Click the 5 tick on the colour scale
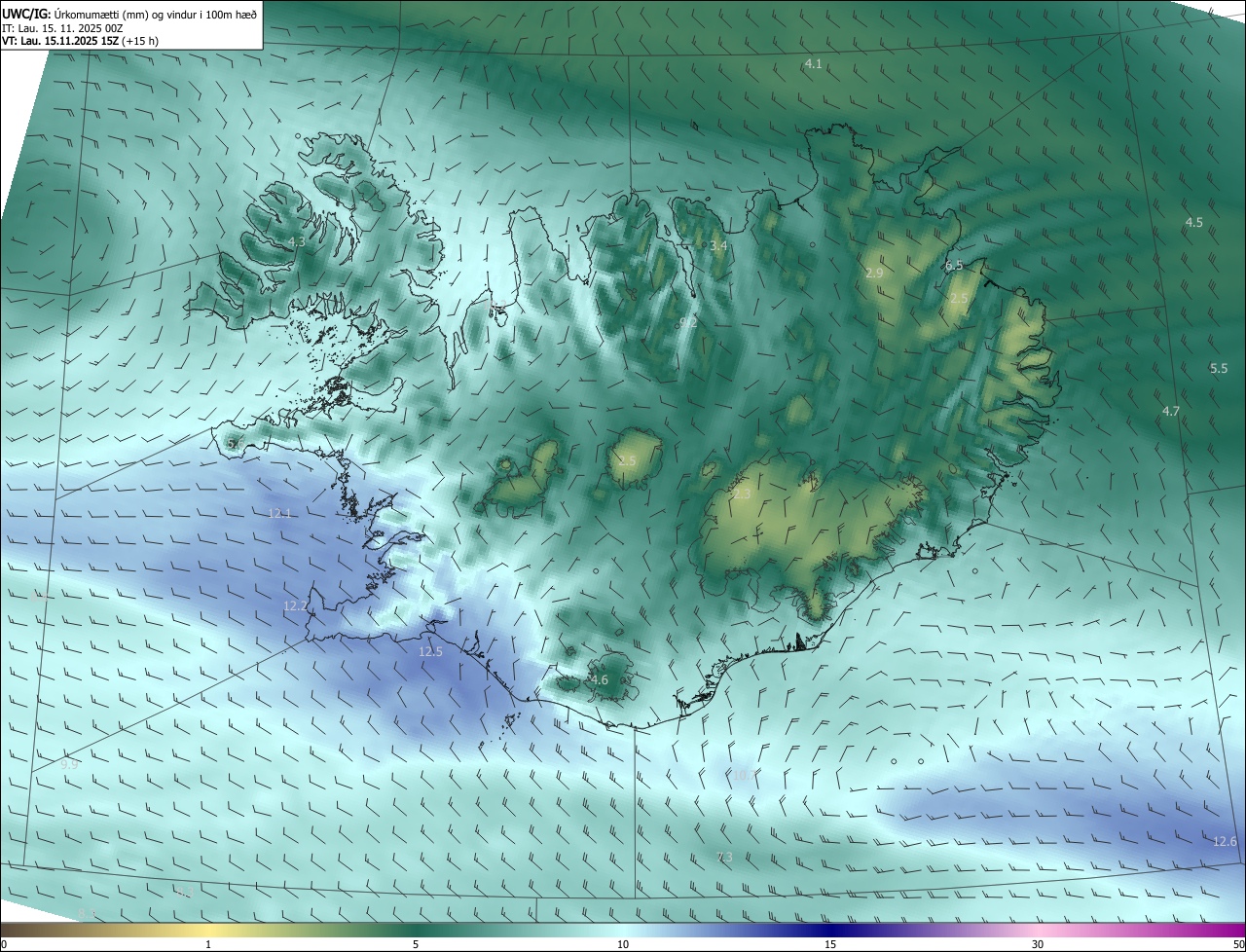Image resolution: width=1246 pixels, height=952 pixels. (x=416, y=944)
